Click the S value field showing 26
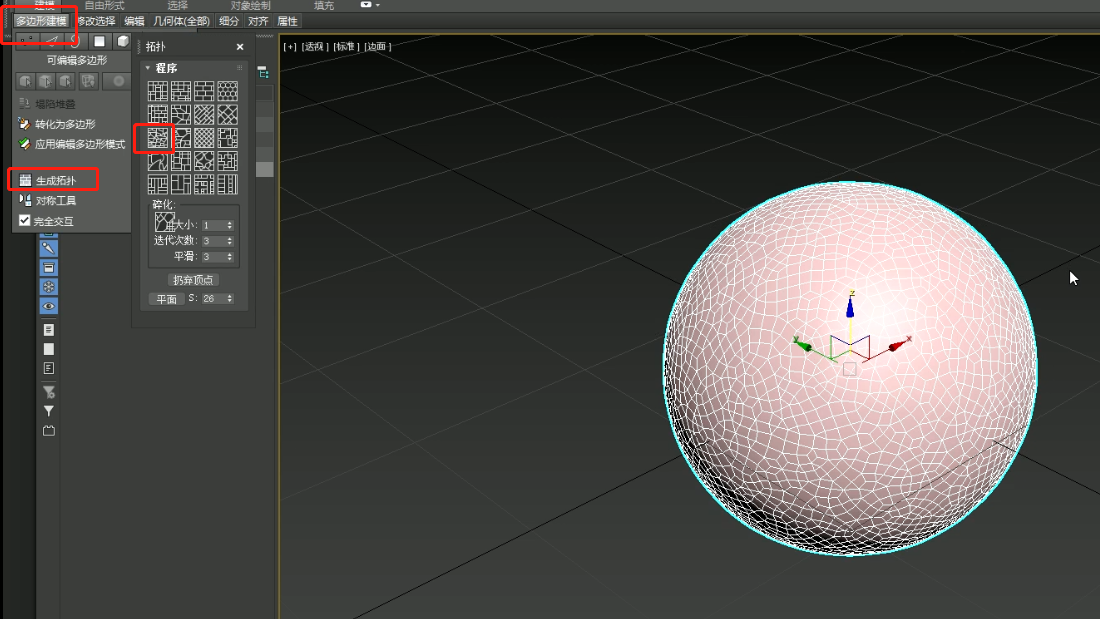This screenshot has height=619, width=1100. pos(213,299)
